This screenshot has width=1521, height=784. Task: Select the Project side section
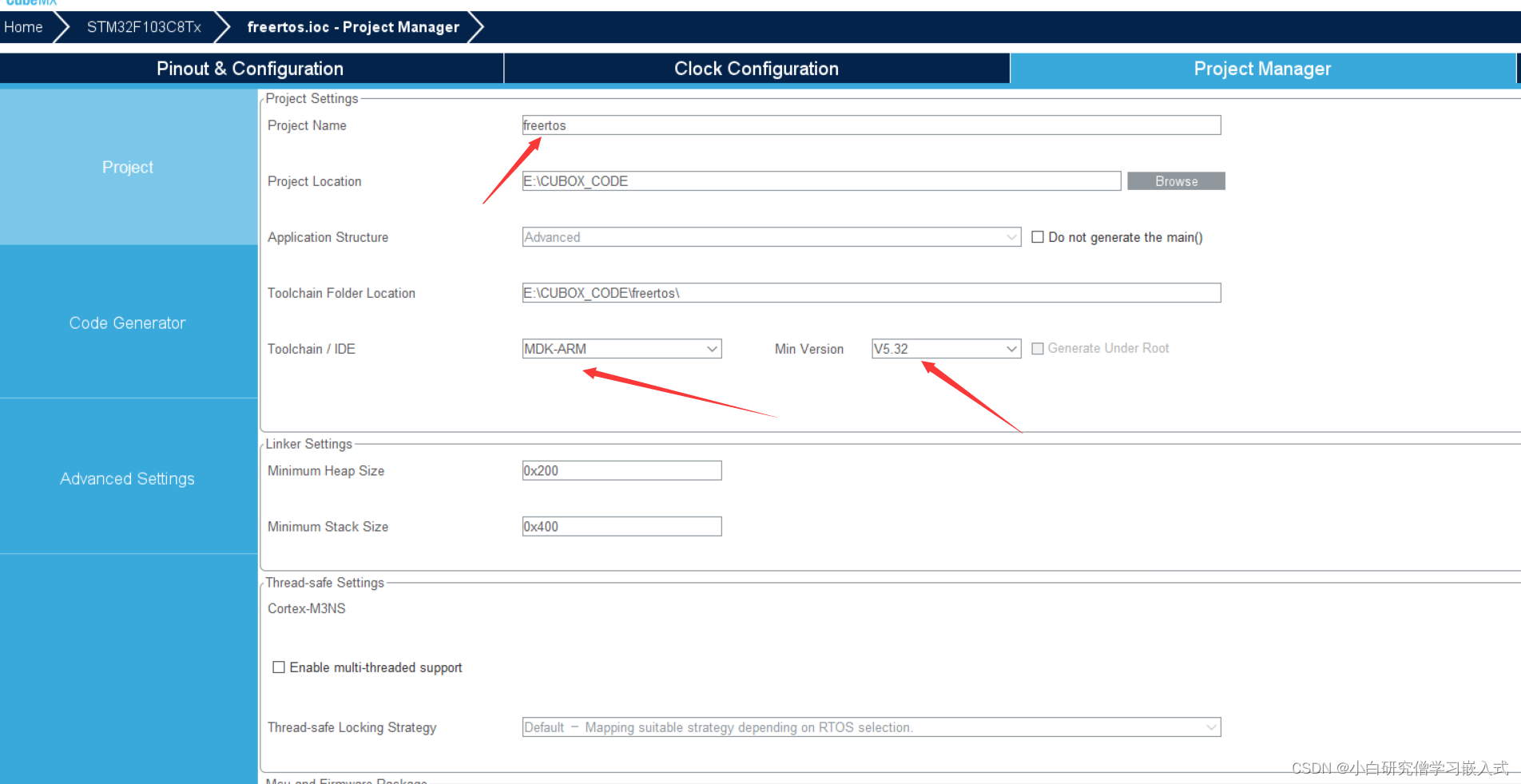[128, 167]
